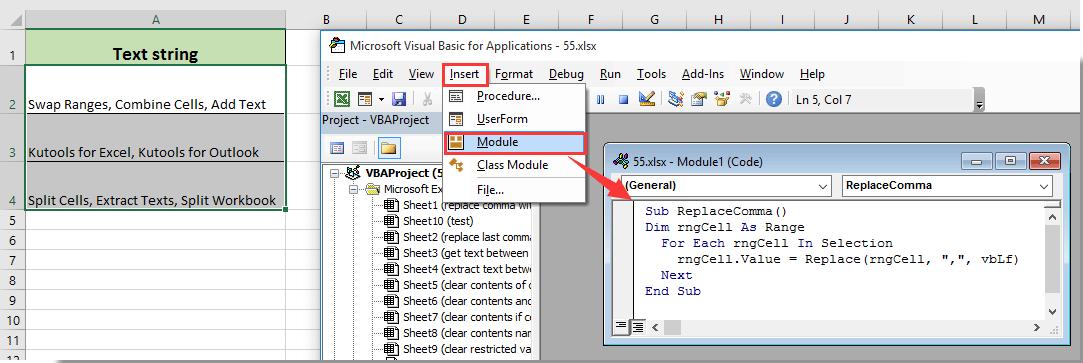Image resolution: width=1083 pixels, height=363 pixels.
Task: Click the code window horizontal scroll right arrow
Action: click(x=1036, y=327)
